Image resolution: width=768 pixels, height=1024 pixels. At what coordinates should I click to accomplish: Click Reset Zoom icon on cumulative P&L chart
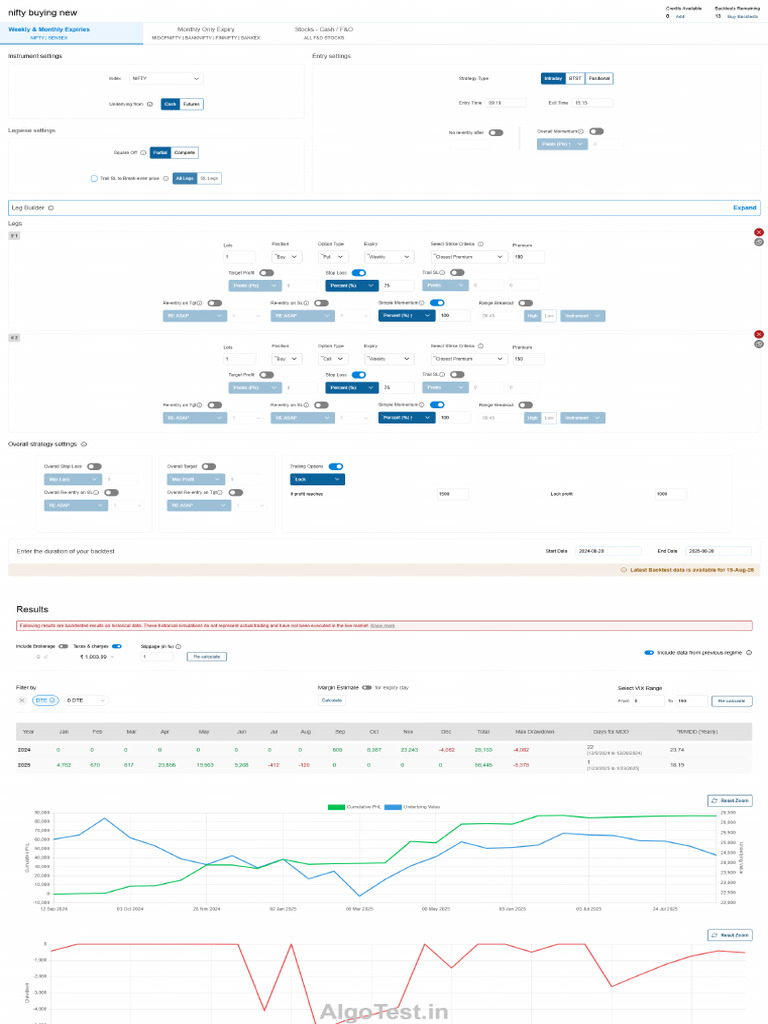click(714, 801)
